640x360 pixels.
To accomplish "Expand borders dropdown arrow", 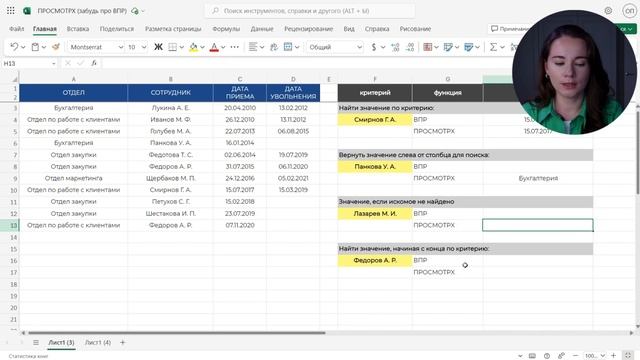I will [x=182, y=47].
